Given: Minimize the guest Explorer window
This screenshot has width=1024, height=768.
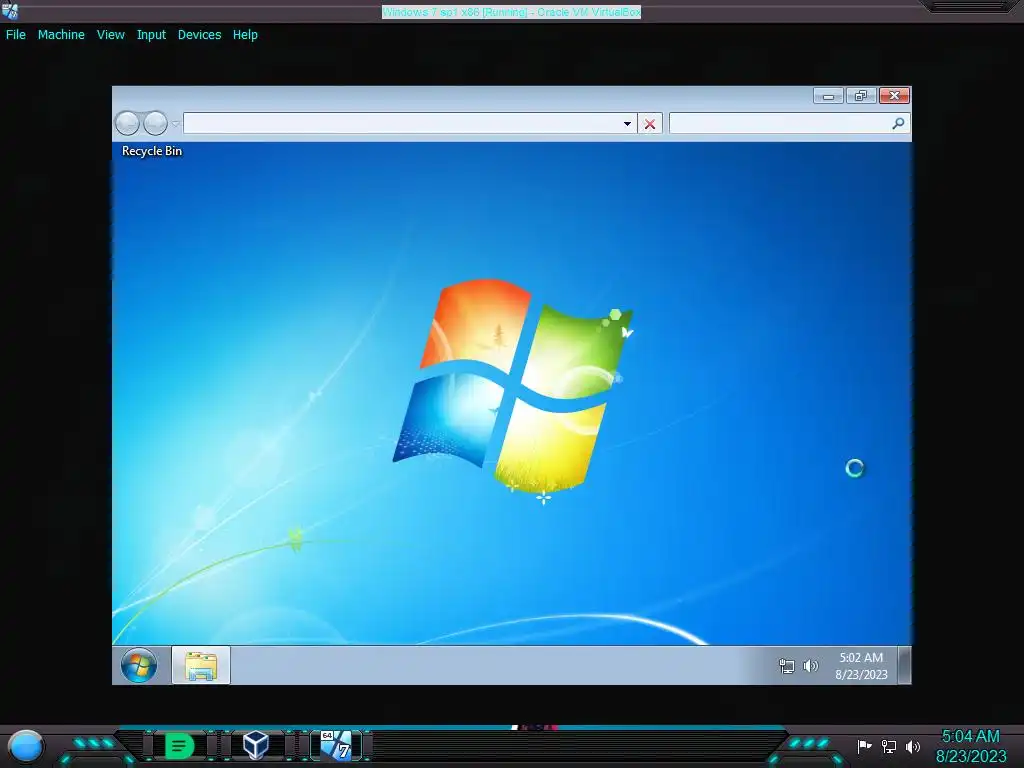Looking at the screenshot, I should tap(828, 96).
